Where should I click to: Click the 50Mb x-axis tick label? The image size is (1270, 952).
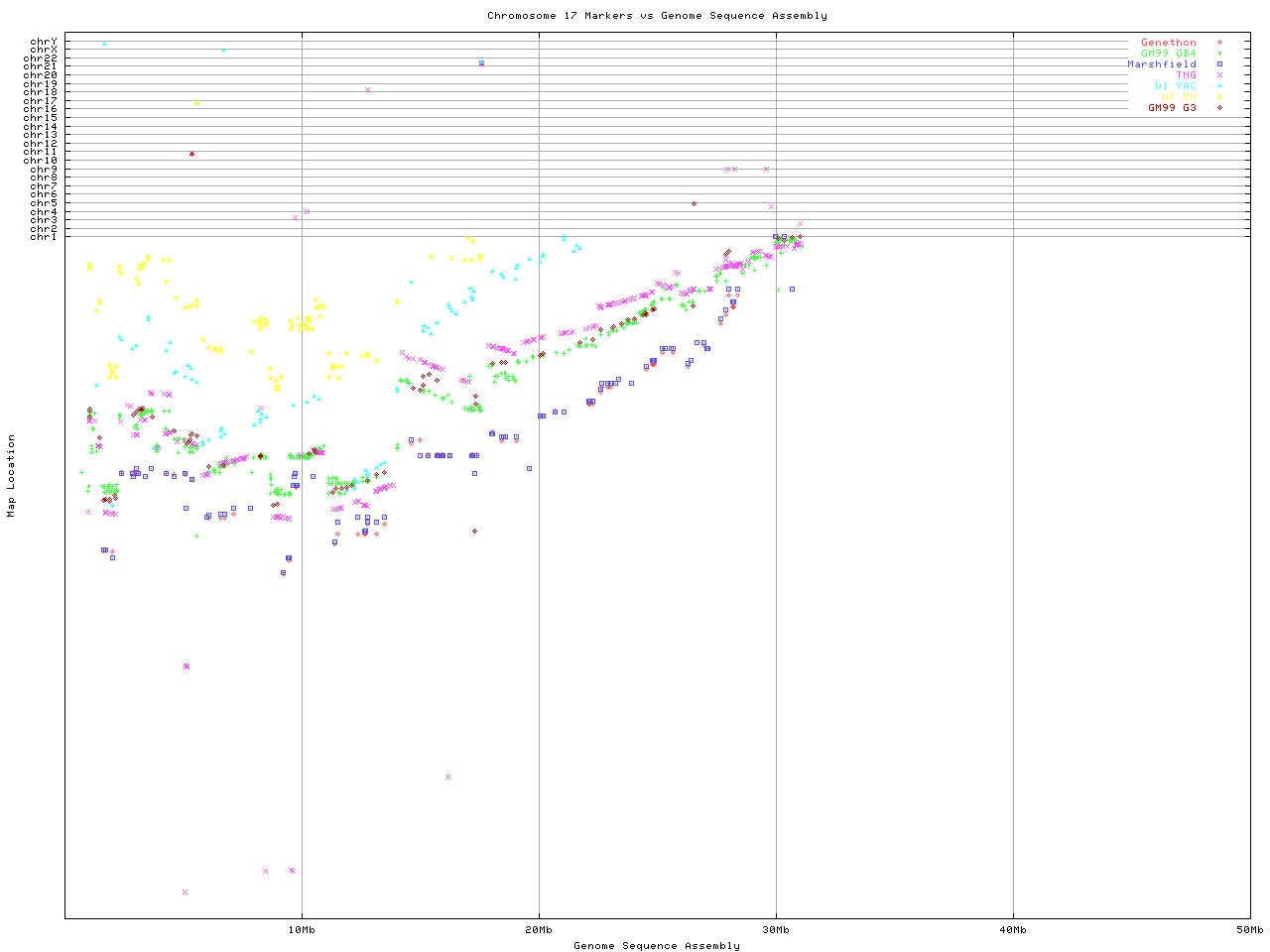pyautogui.click(x=1249, y=930)
